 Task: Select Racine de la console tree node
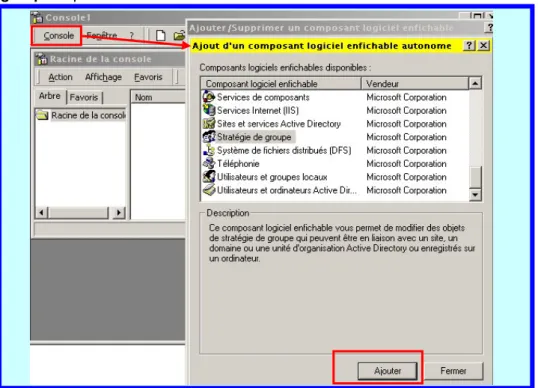88,115
